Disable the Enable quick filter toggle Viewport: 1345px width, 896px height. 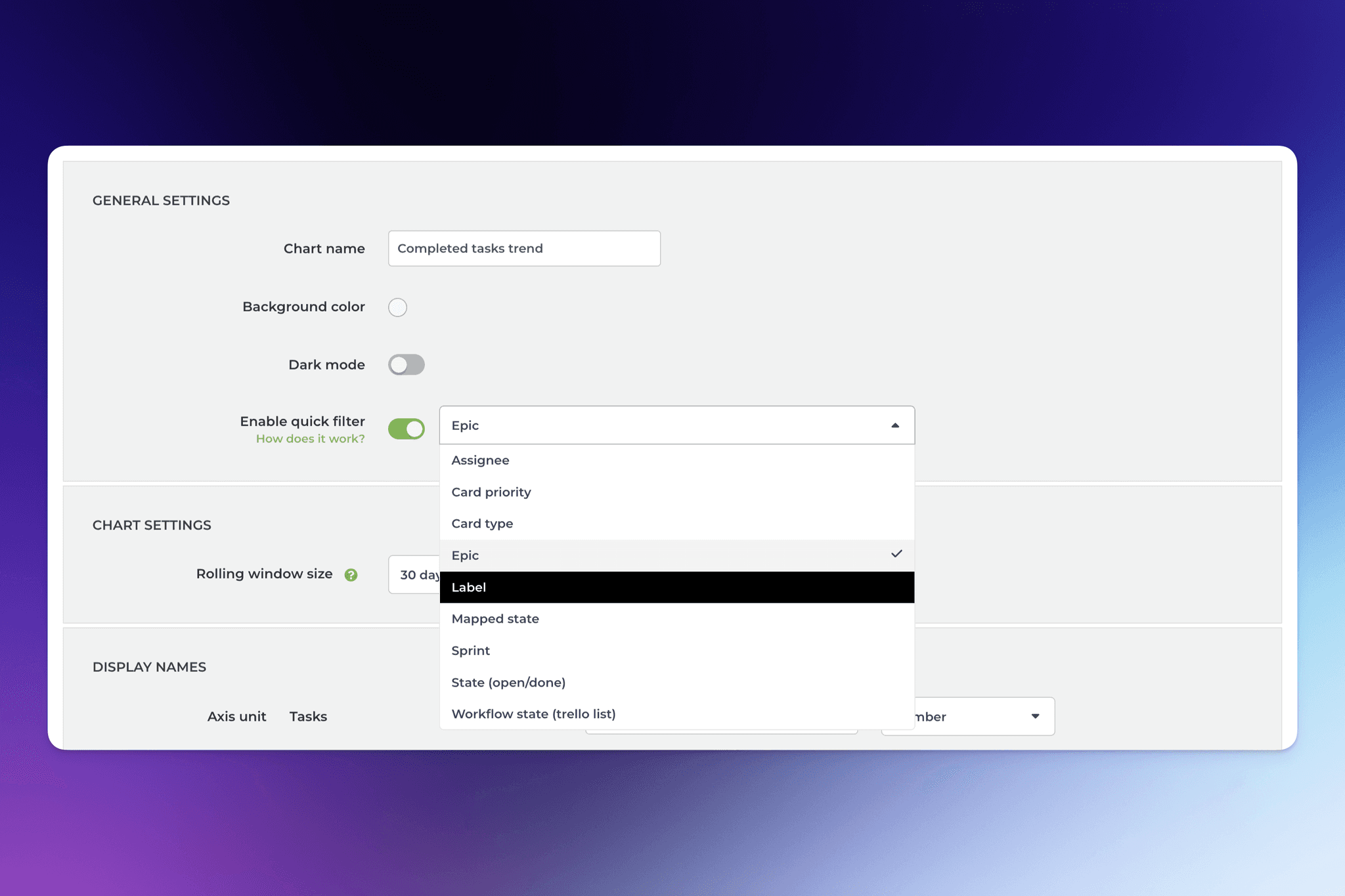(x=406, y=429)
